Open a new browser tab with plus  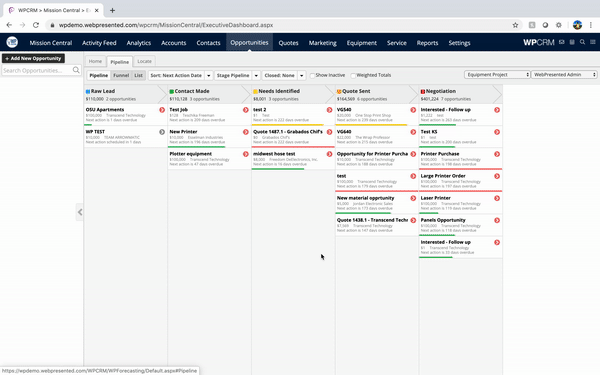pyautogui.click(x=112, y=10)
